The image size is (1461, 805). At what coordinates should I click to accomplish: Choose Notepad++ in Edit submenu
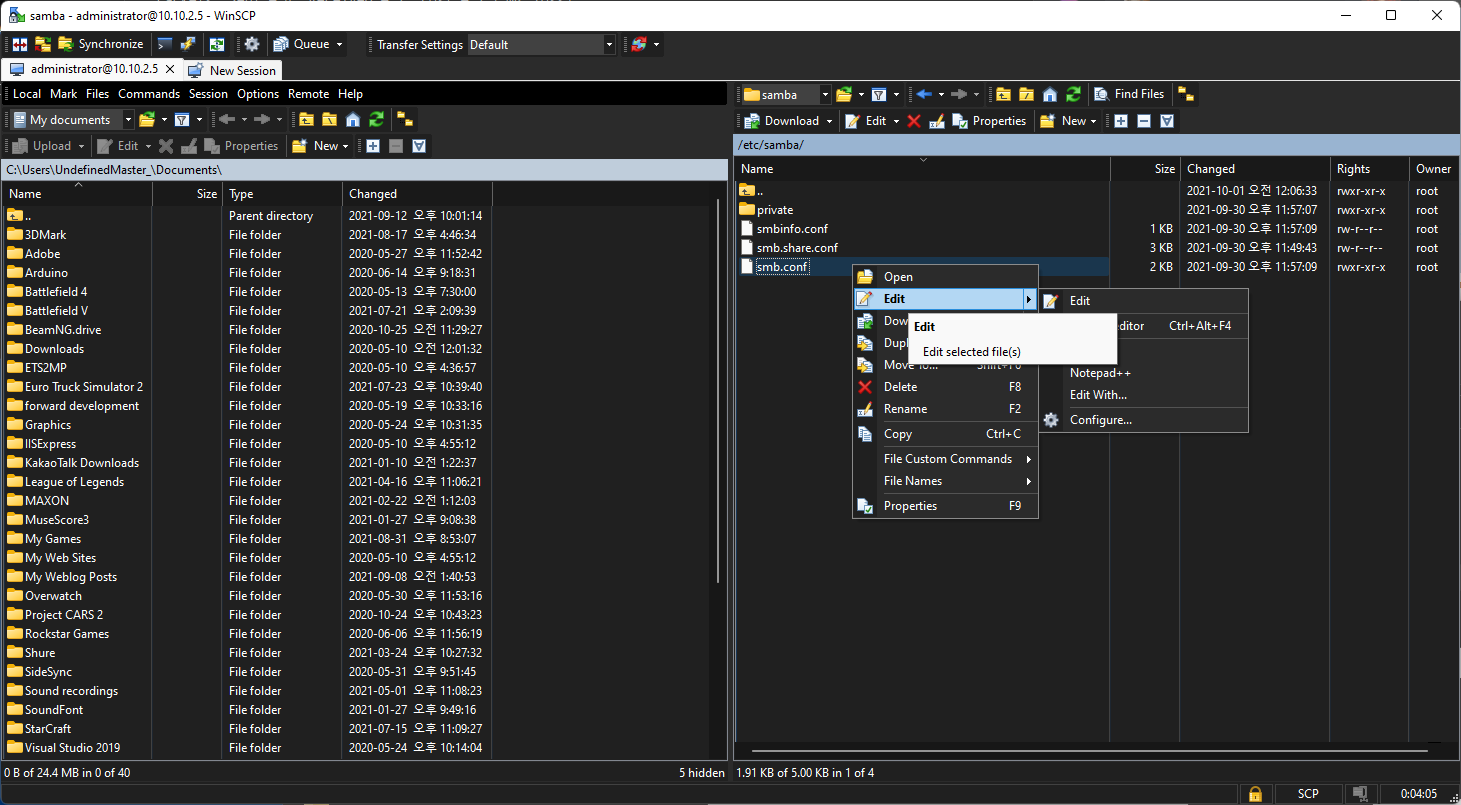[x=1145, y=373]
